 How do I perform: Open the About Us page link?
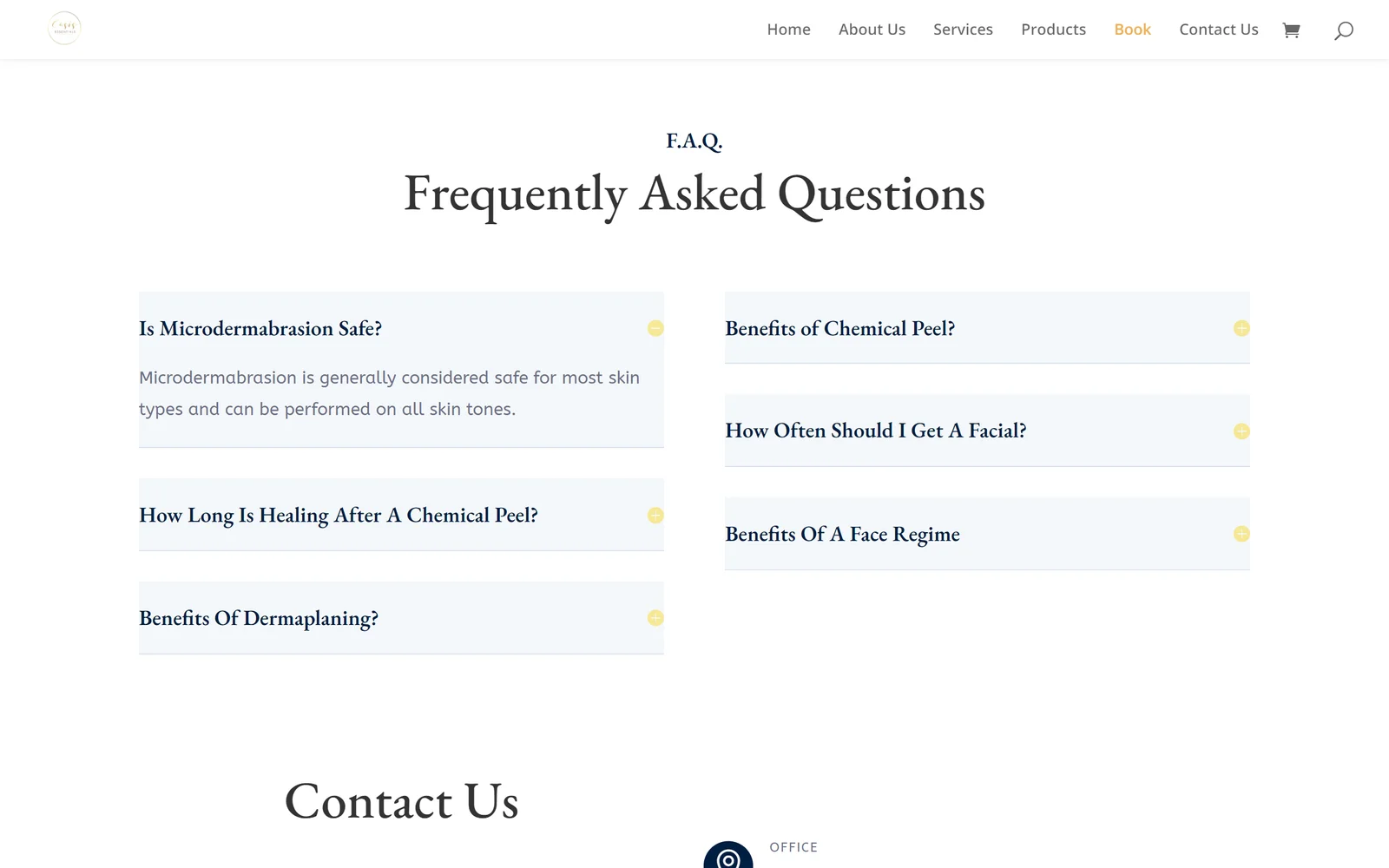[x=872, y=30]
